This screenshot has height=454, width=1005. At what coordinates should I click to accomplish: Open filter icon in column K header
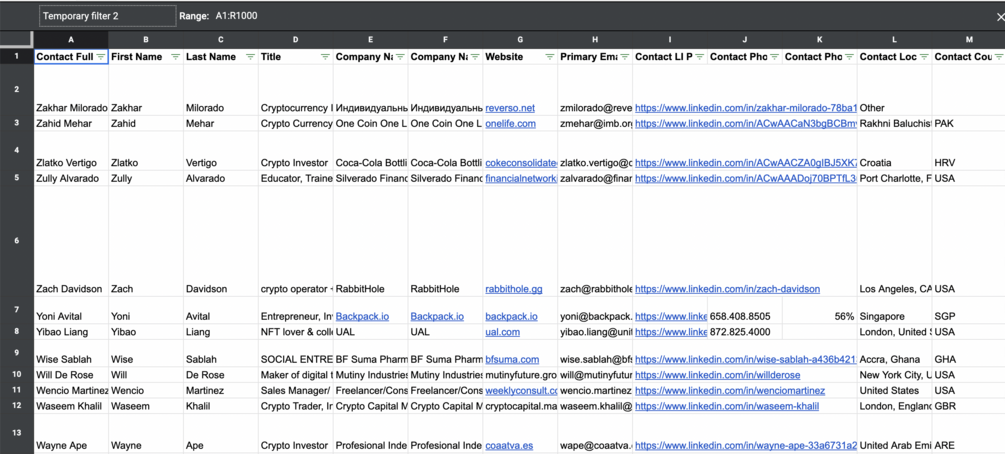849,57
